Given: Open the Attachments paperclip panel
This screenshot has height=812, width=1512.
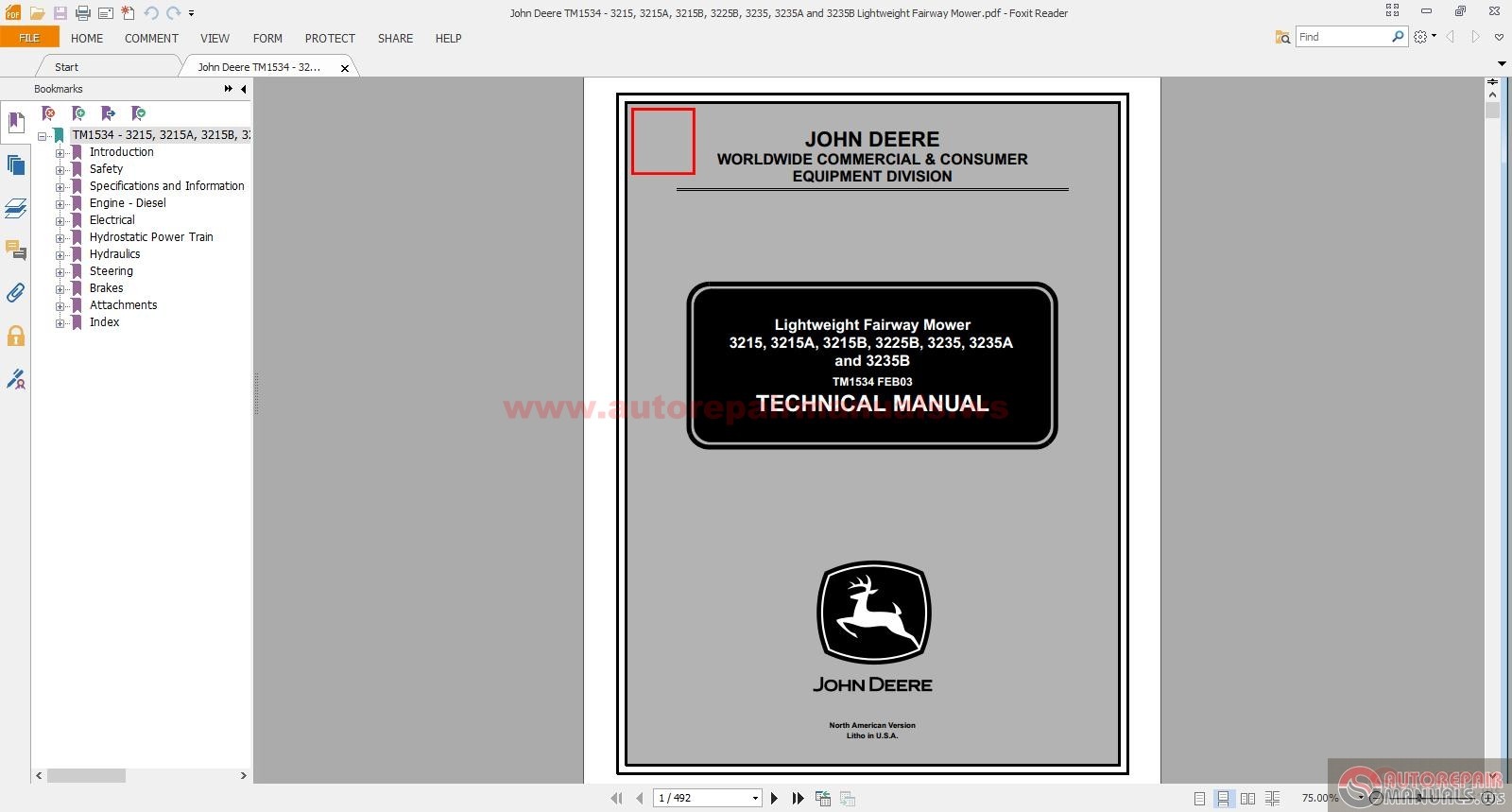Looking at the screenshot, I should (15, 292).
